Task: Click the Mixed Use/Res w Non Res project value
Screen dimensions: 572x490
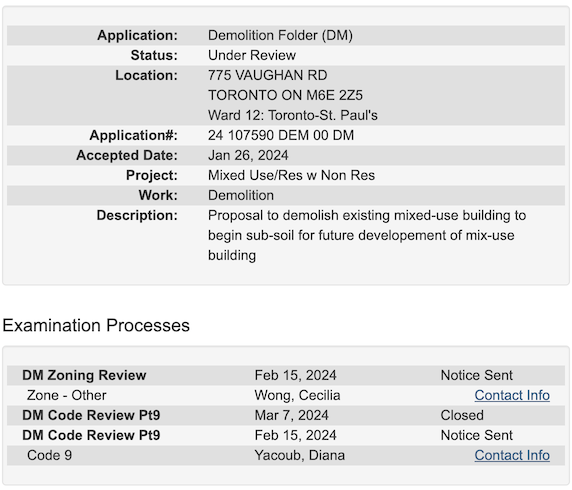Action: pos(291,175)
